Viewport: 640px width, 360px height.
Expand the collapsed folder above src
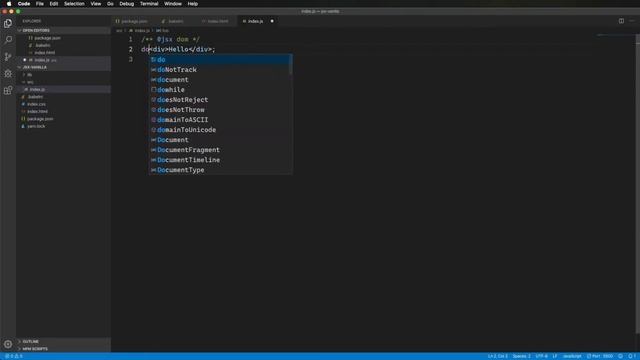63,75
